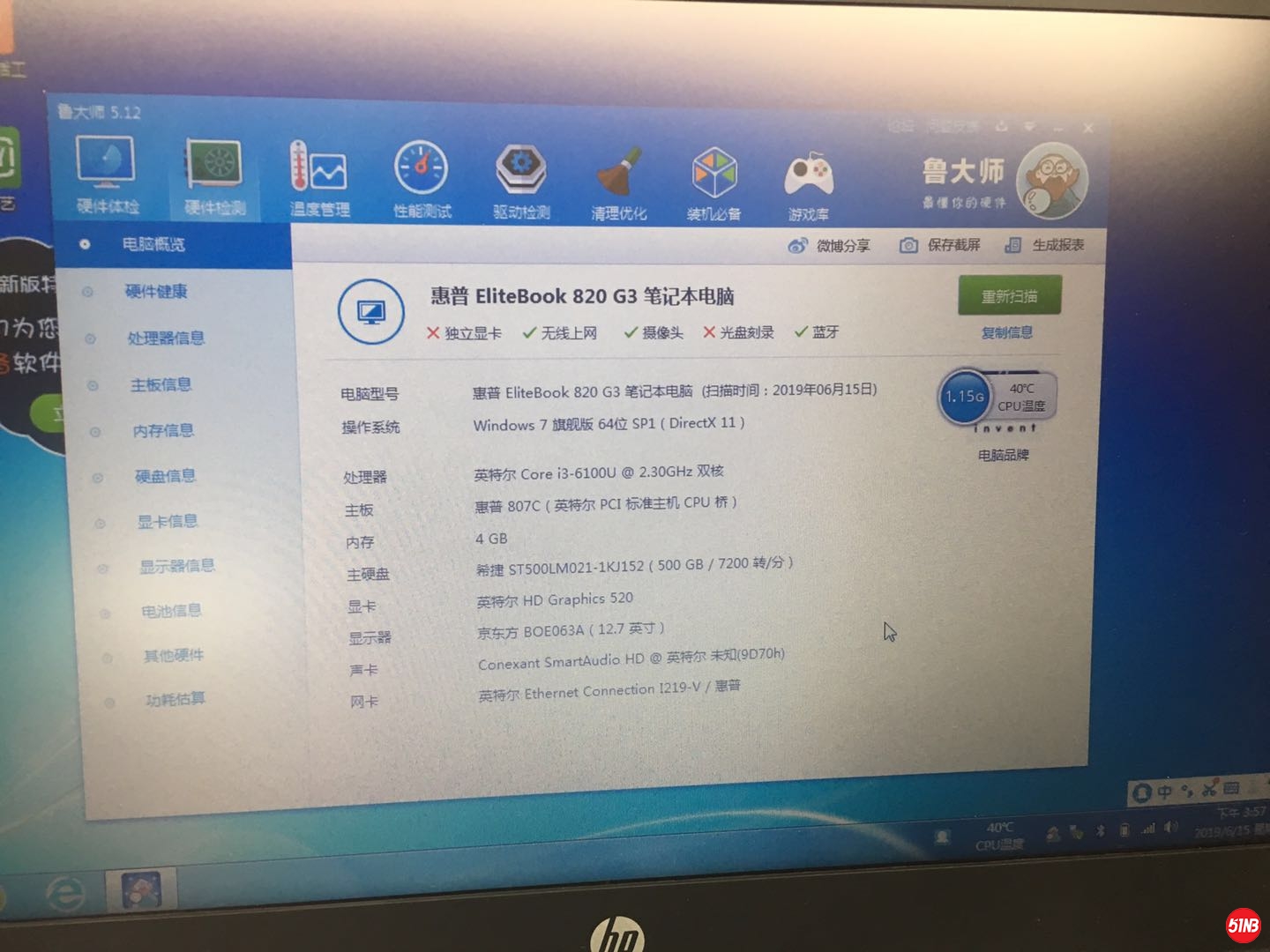Click the 鲁大师 mascot avatar
1270x952 pixels.
tap(1052, 181)
